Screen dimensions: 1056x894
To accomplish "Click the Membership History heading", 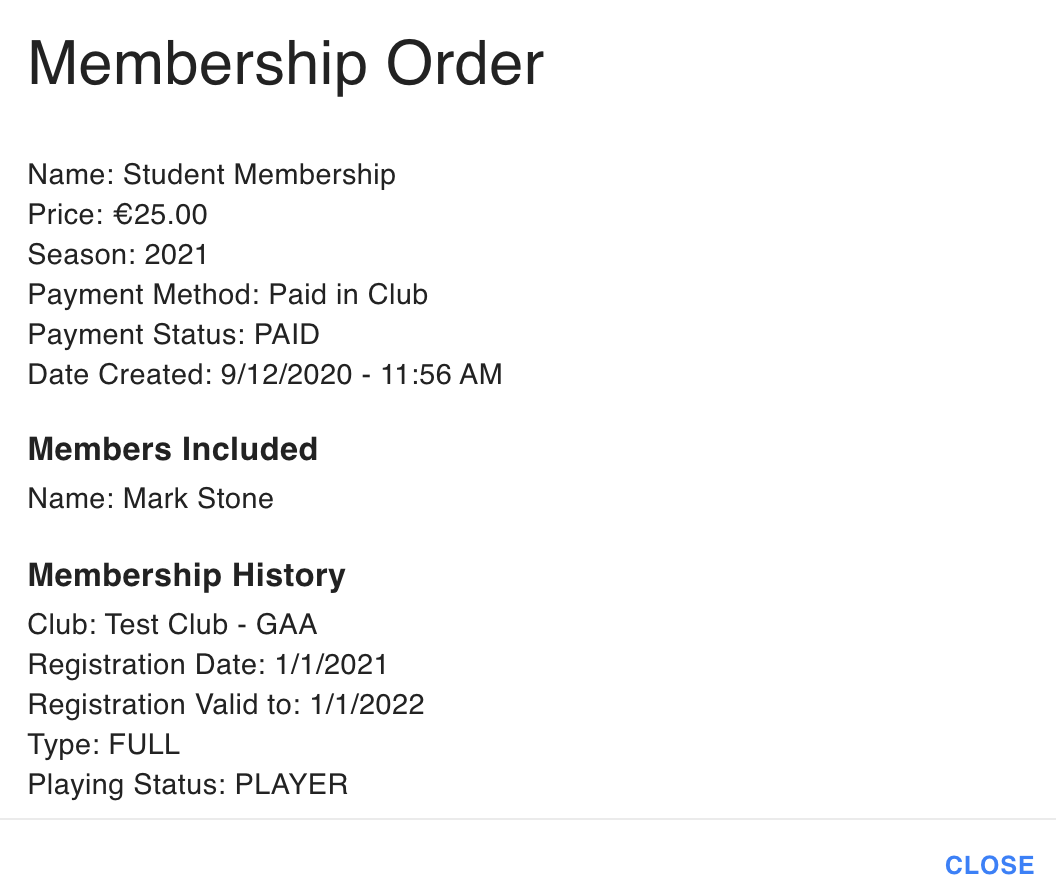I will 187,575.
